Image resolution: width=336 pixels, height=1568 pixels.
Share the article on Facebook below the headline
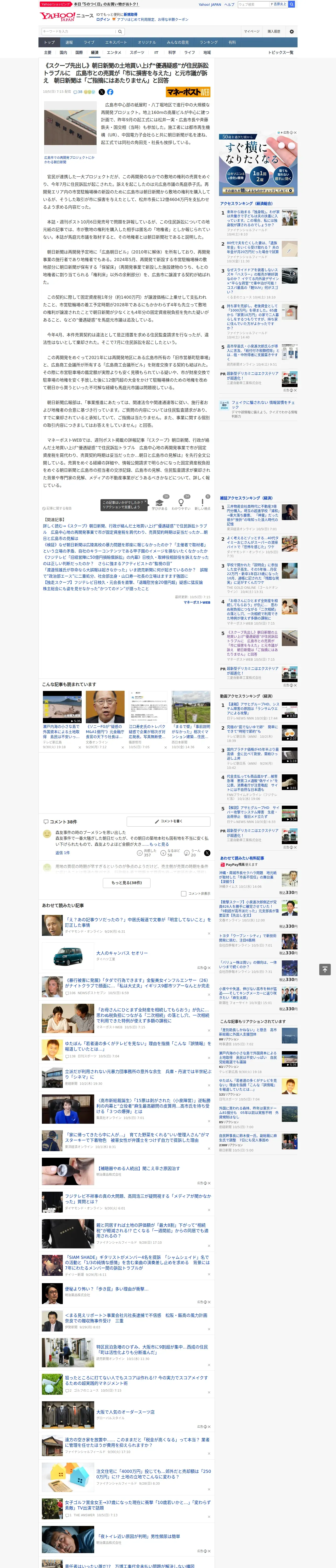coord(110,92)
